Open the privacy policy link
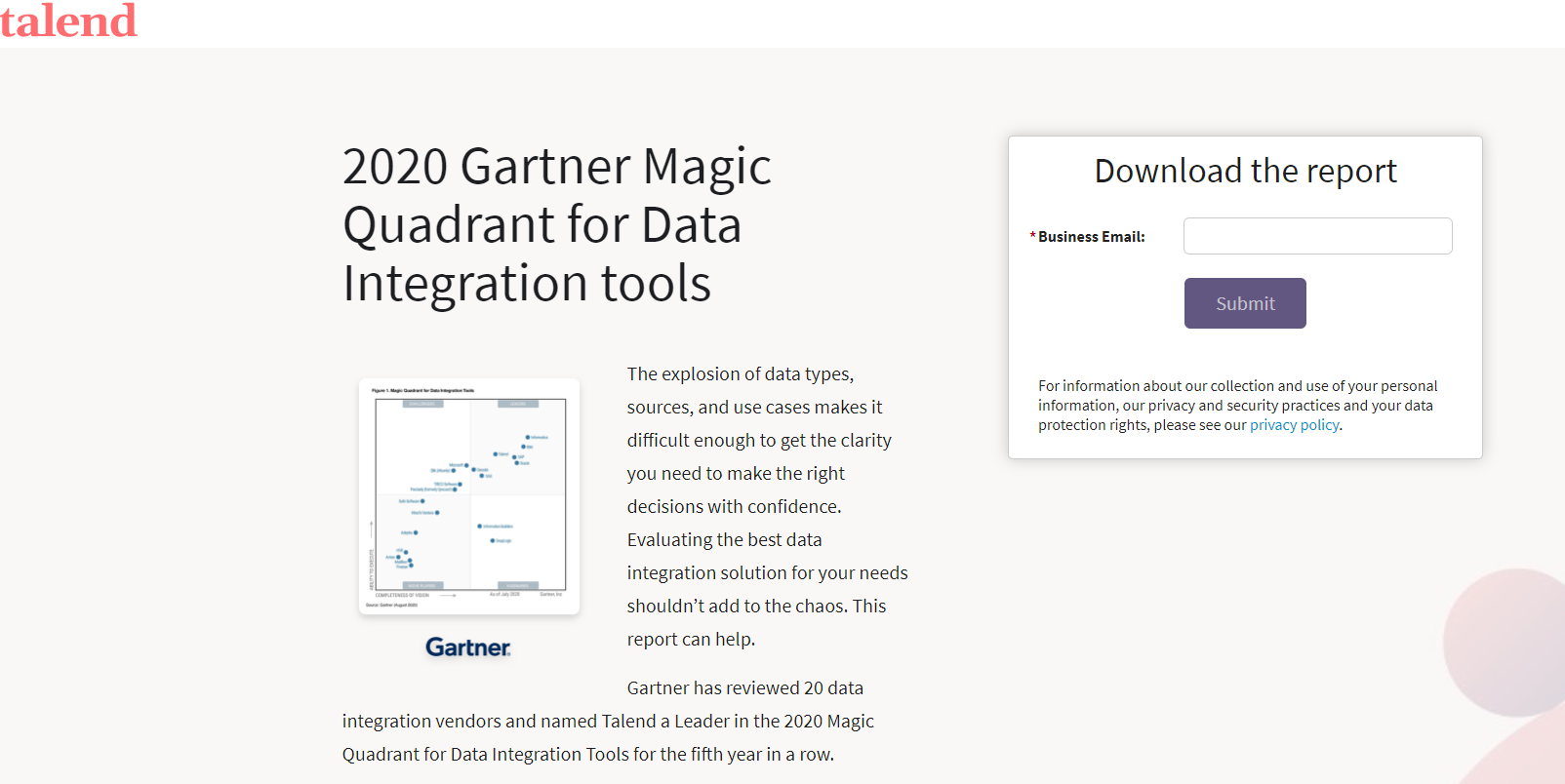Screen dimensions: 1565x784 [x=1295, y=425]
